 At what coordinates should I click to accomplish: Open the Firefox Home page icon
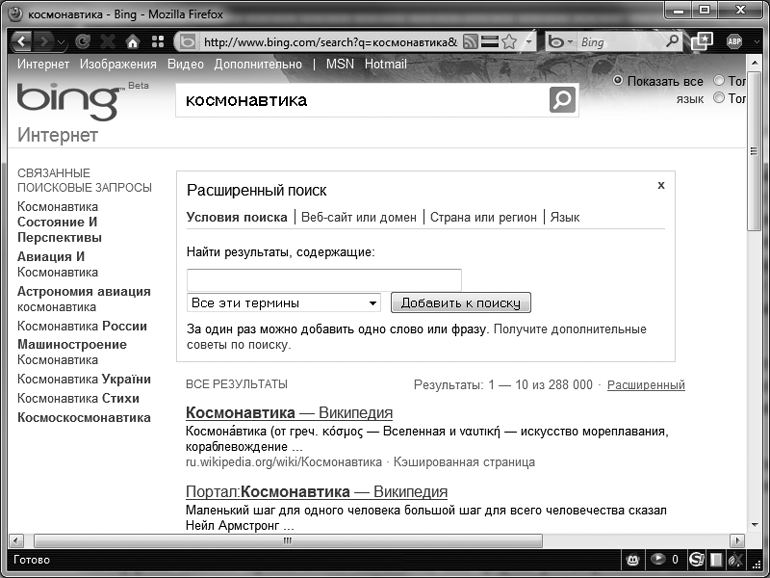pyautogui.click(x=132, y=42)
